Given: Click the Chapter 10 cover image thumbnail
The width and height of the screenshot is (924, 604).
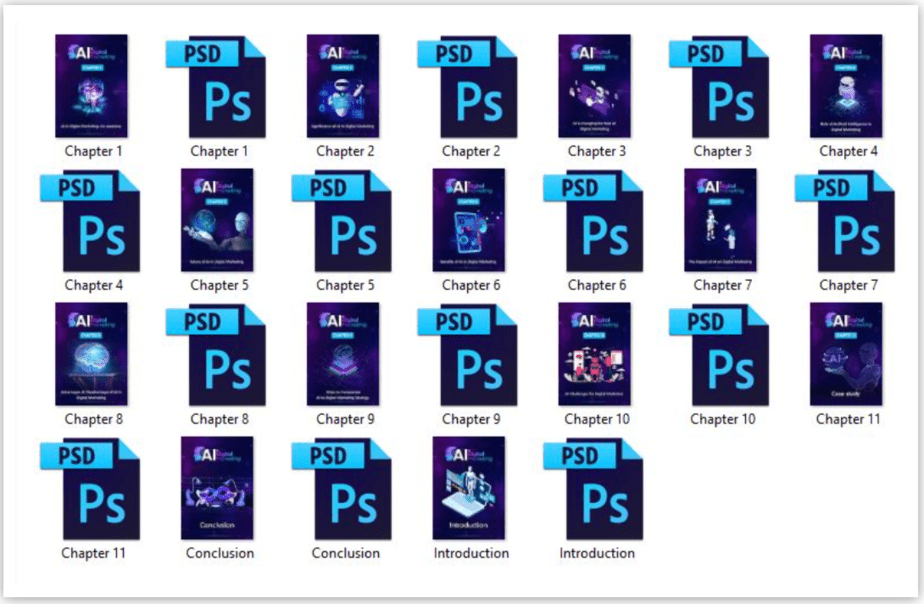Looking at the screenshot, I should pos(595,354).
